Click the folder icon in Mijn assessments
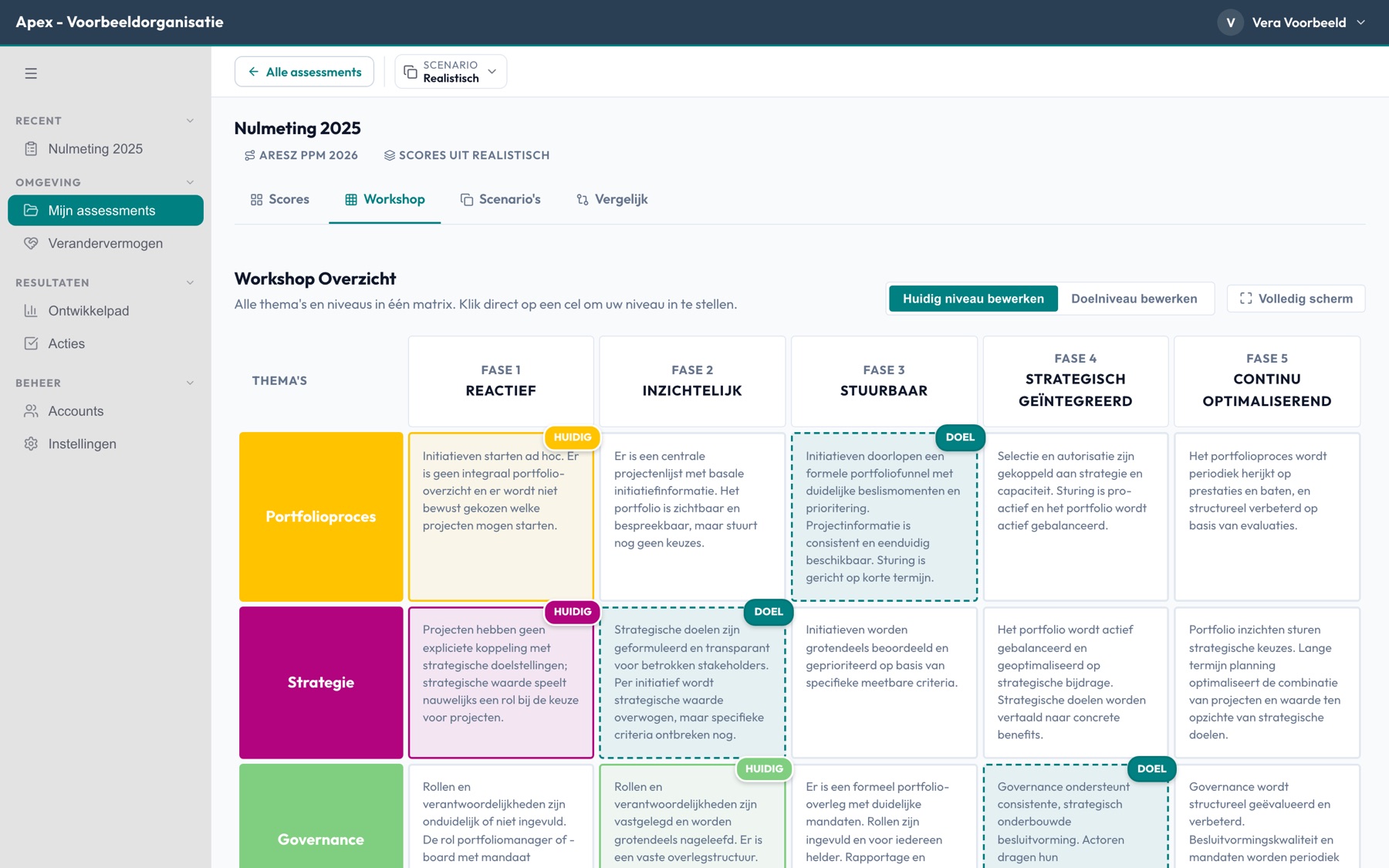 (x=31, y=211)
